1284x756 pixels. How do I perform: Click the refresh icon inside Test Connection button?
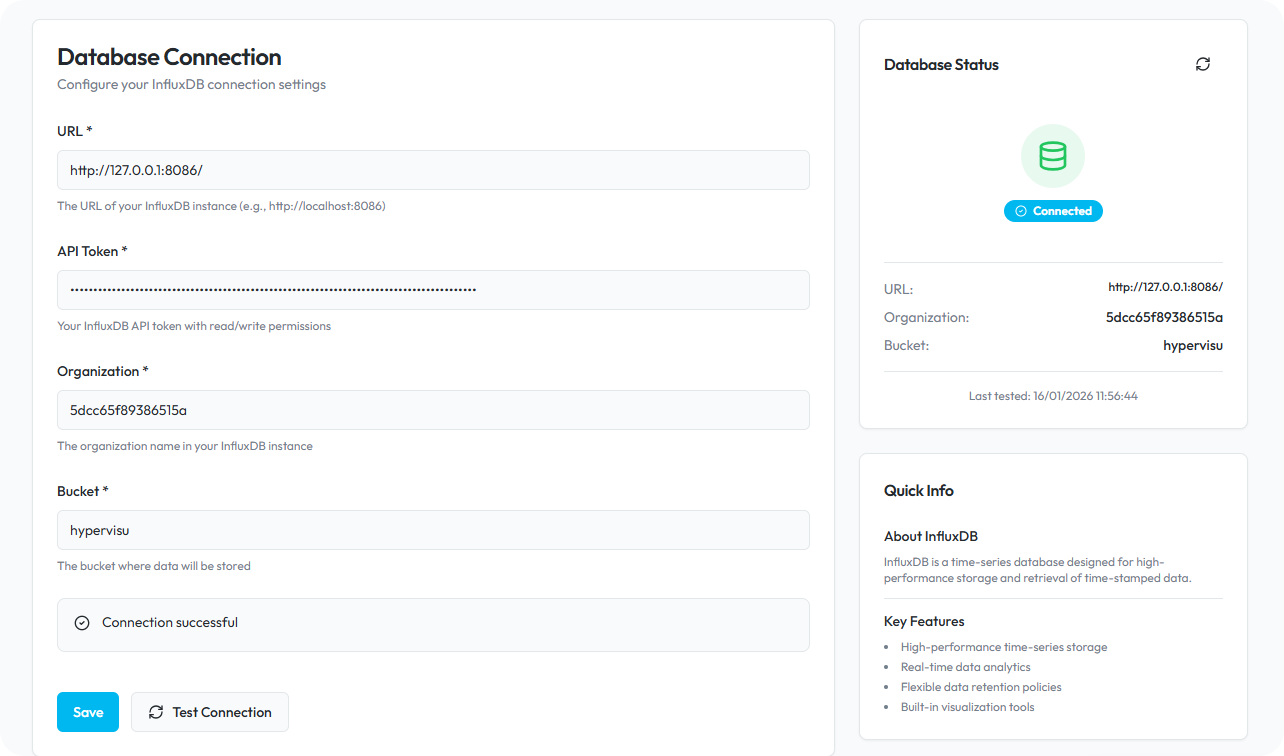point(156,712)
